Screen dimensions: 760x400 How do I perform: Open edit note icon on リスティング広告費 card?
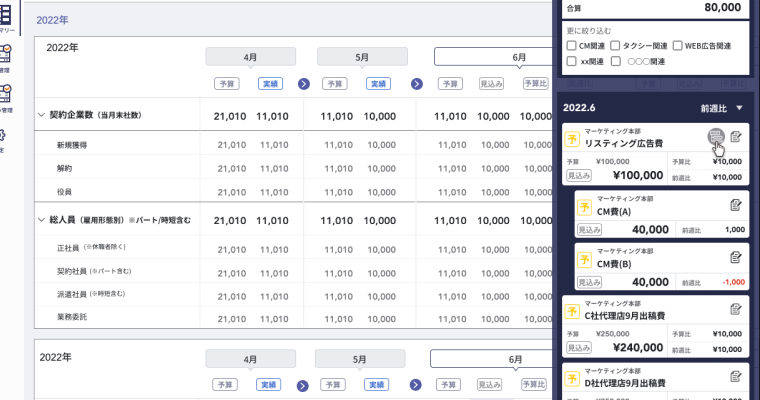pos(736,137)
